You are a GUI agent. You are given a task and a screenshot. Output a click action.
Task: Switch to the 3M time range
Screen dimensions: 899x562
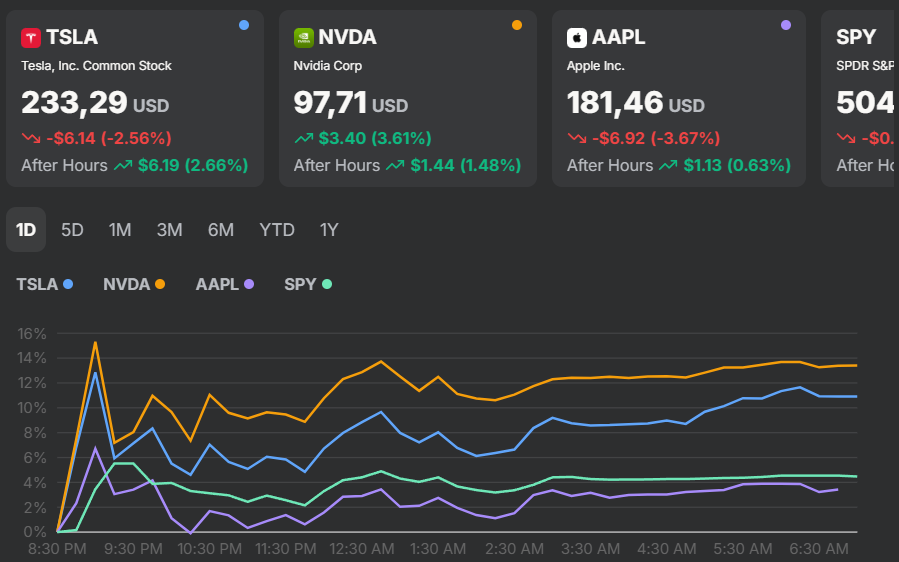coord(169,230)
